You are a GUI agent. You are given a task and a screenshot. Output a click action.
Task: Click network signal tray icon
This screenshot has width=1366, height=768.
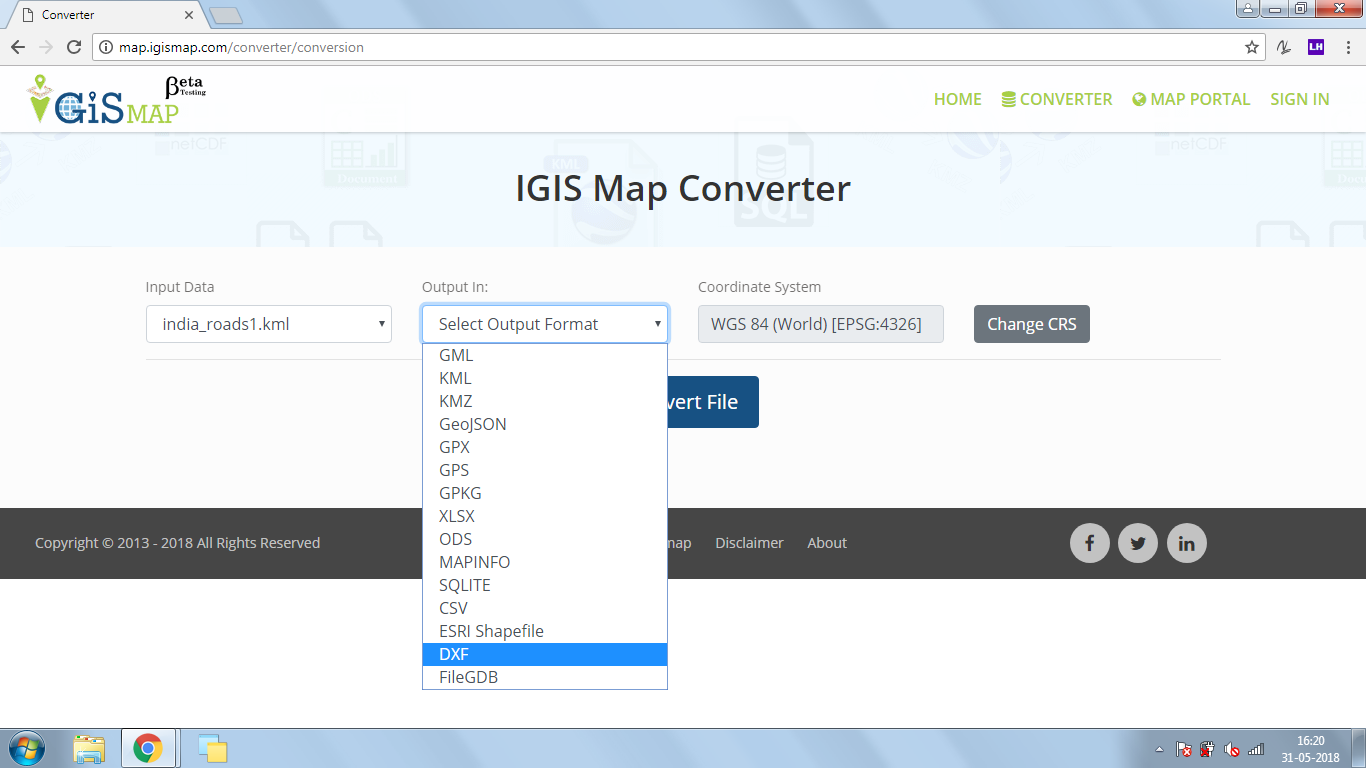click(x=1256, y=749)
